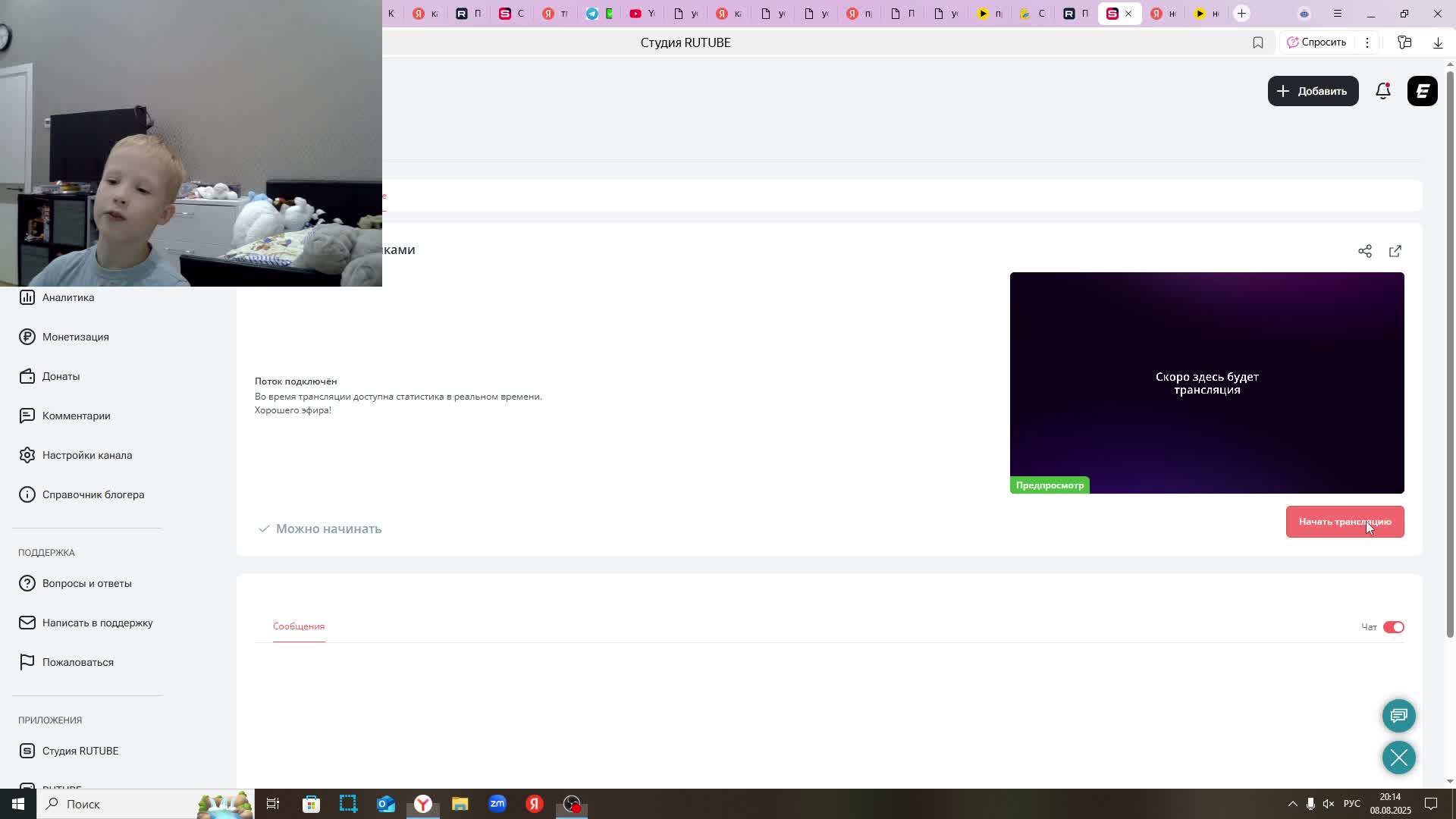Click the page vertical scrollbar
Image resolution: width=1456 pixels, height=819 pixels.
(x=1450, y=349)
